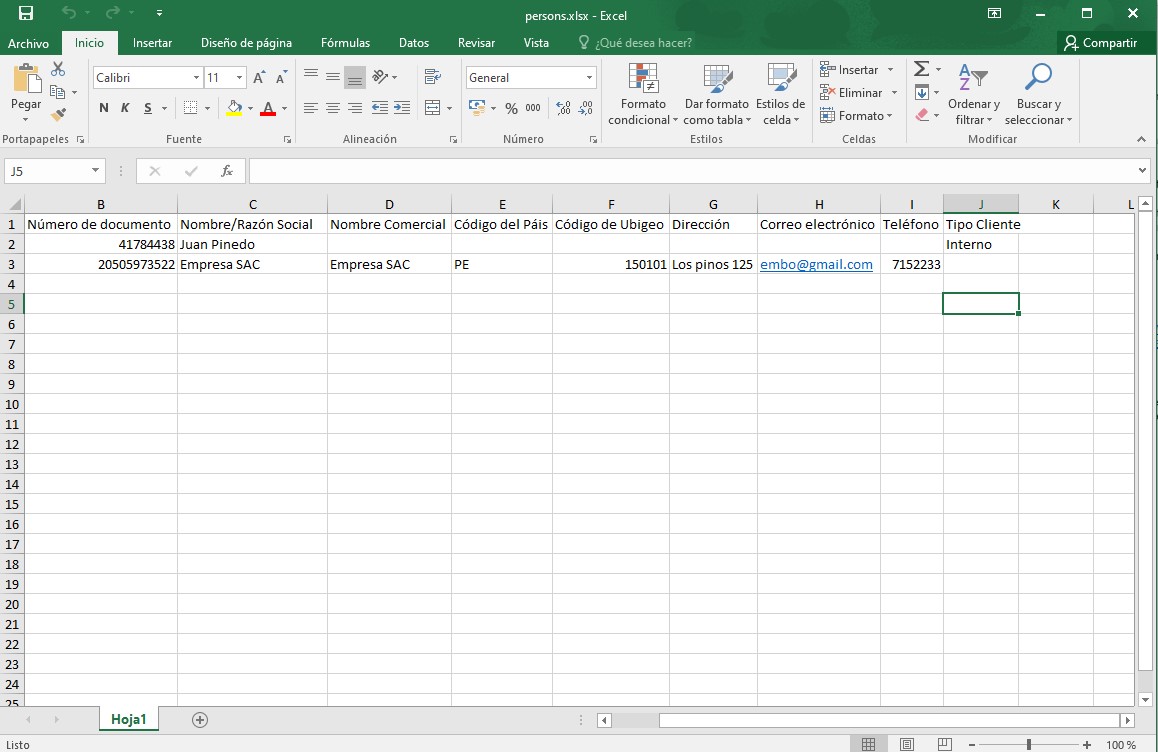Expand the General number format dropdown

[x=589, y=78]
